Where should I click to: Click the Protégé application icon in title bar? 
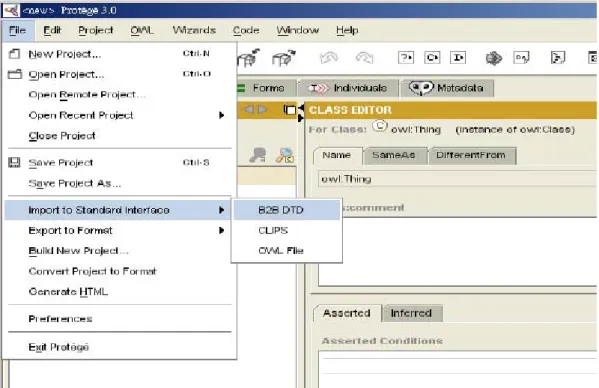[x=11, y=10]
